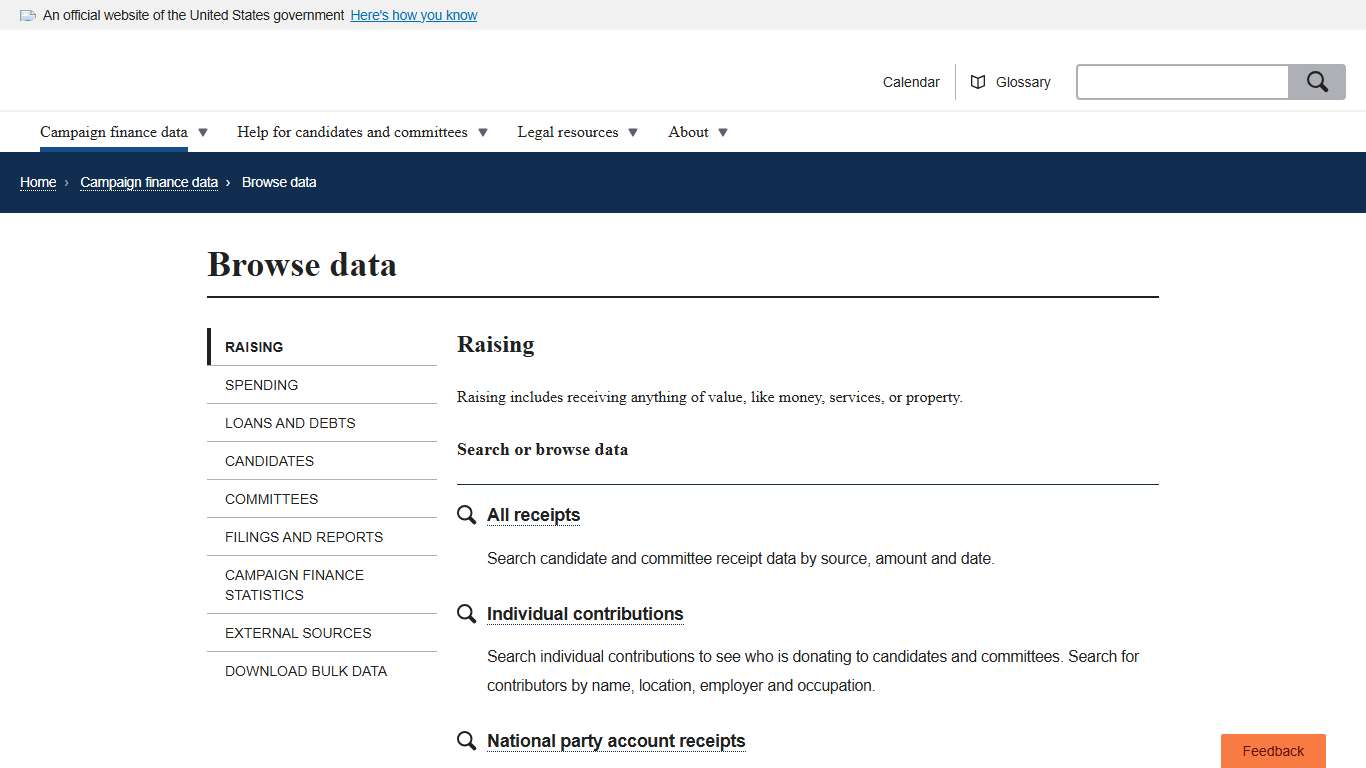Select the LOANS AND DEBTS tab
This screenshot has width=1366, height=768.
290,423
